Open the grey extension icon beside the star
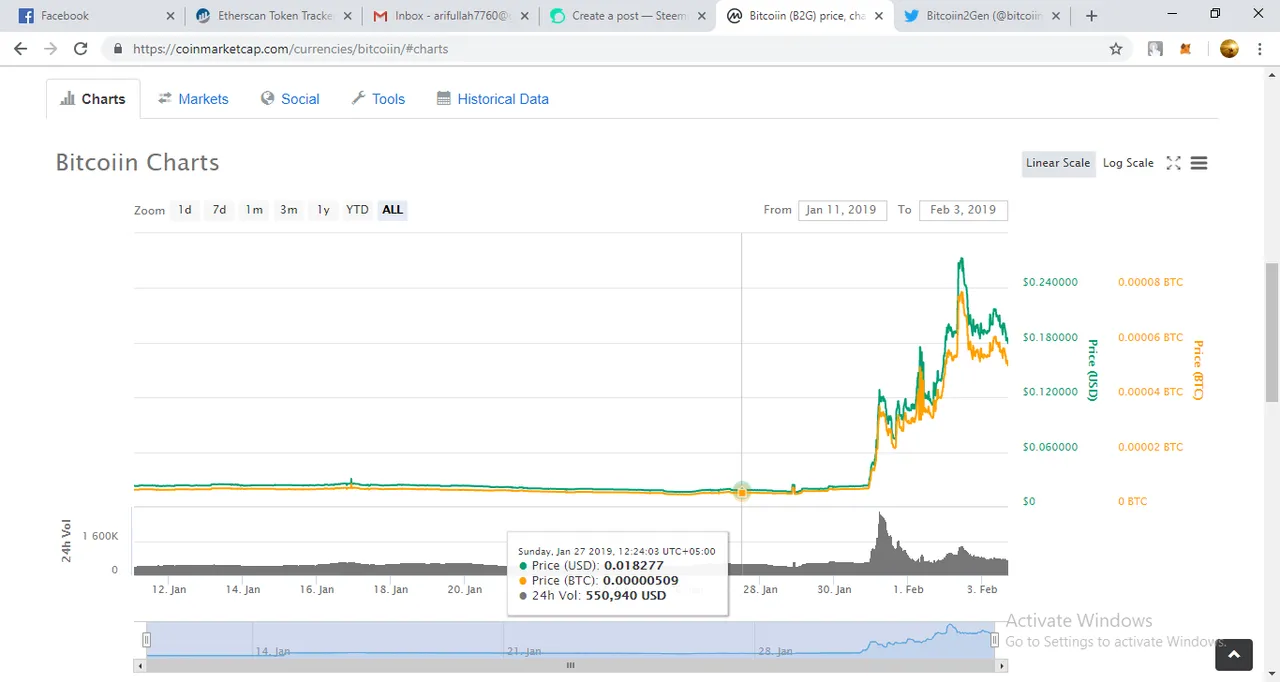1280x682 pixels. 1155,48
